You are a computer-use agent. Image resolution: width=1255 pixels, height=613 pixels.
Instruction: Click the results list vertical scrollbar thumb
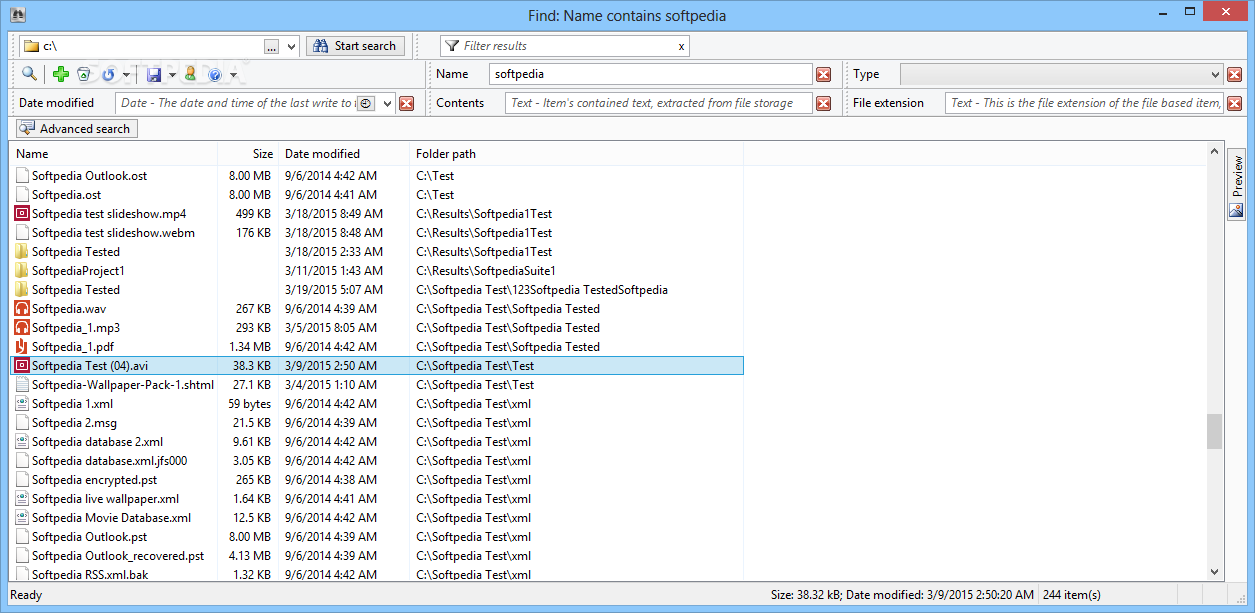coord(1215,432)
